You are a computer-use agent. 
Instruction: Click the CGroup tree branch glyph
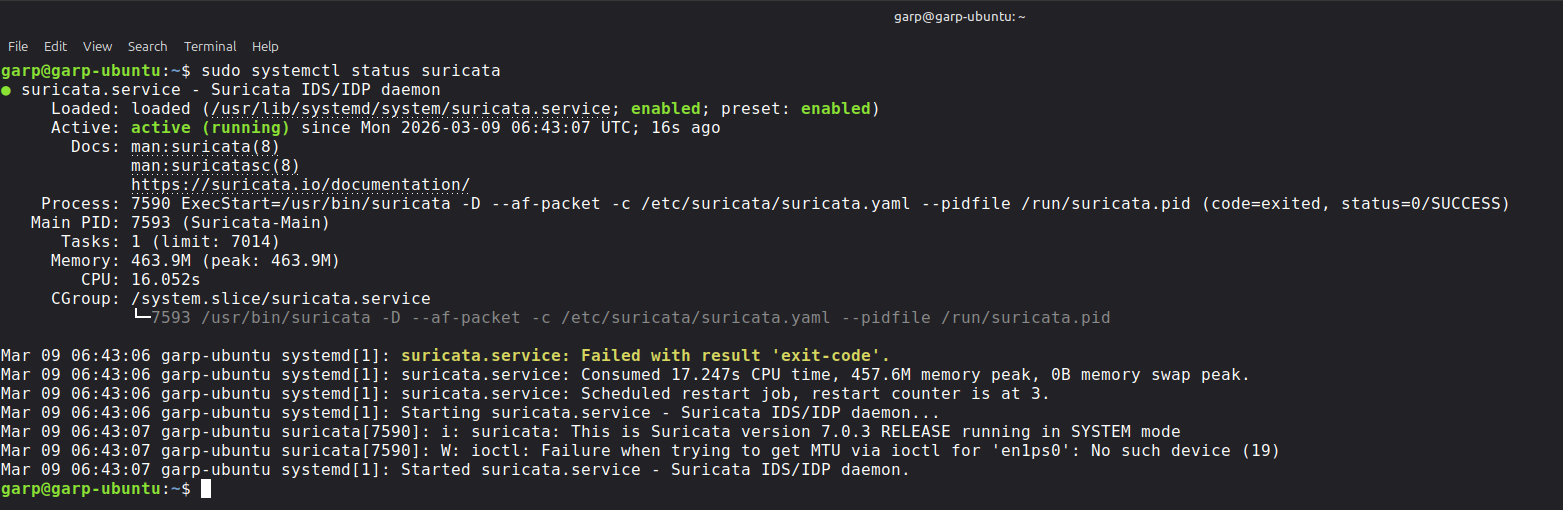(x=140, y=317)
